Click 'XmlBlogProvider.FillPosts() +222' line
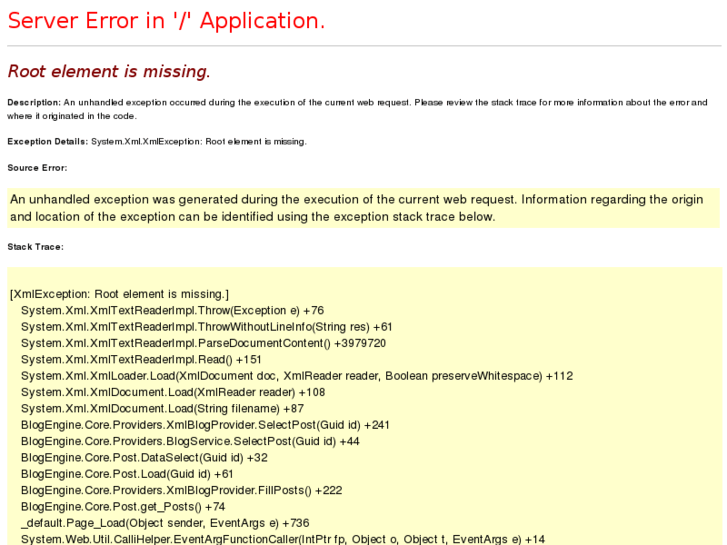Screen dimensions: 727x545 pyautogui.click(x=181, y=490)
